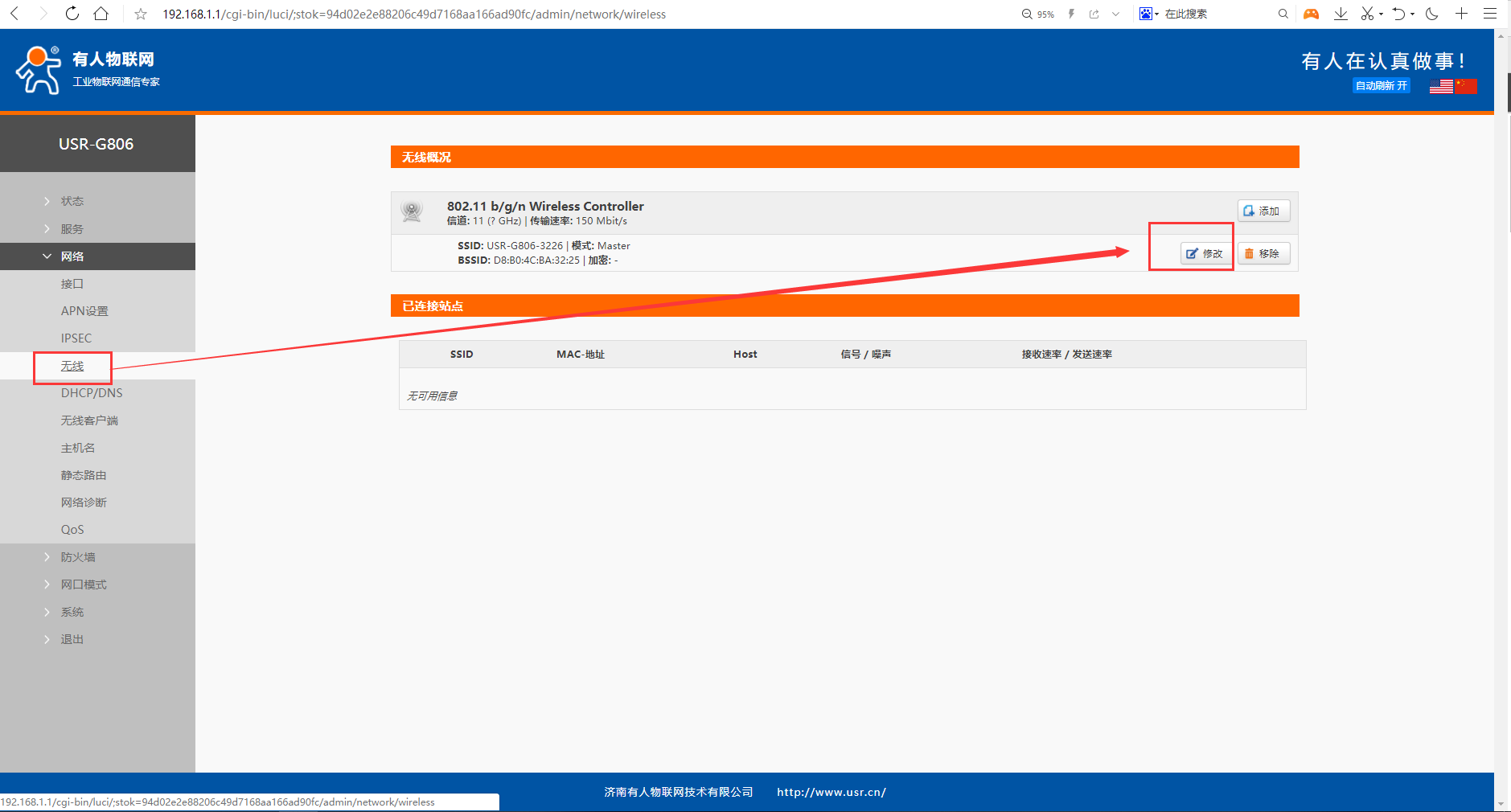The image size is (1511, 812).
Task: Click the 修改 edit button
Action: pos(1205,254)
